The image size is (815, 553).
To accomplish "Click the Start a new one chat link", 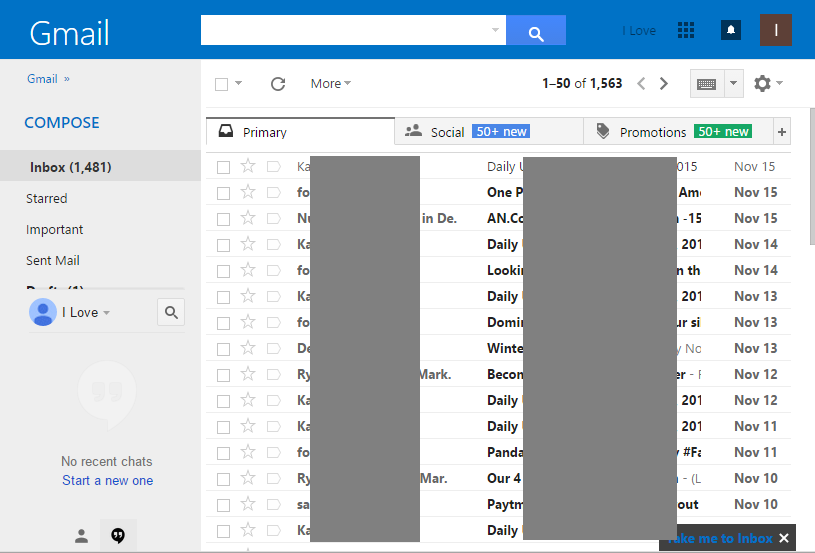I will click(x=108, y=481).
